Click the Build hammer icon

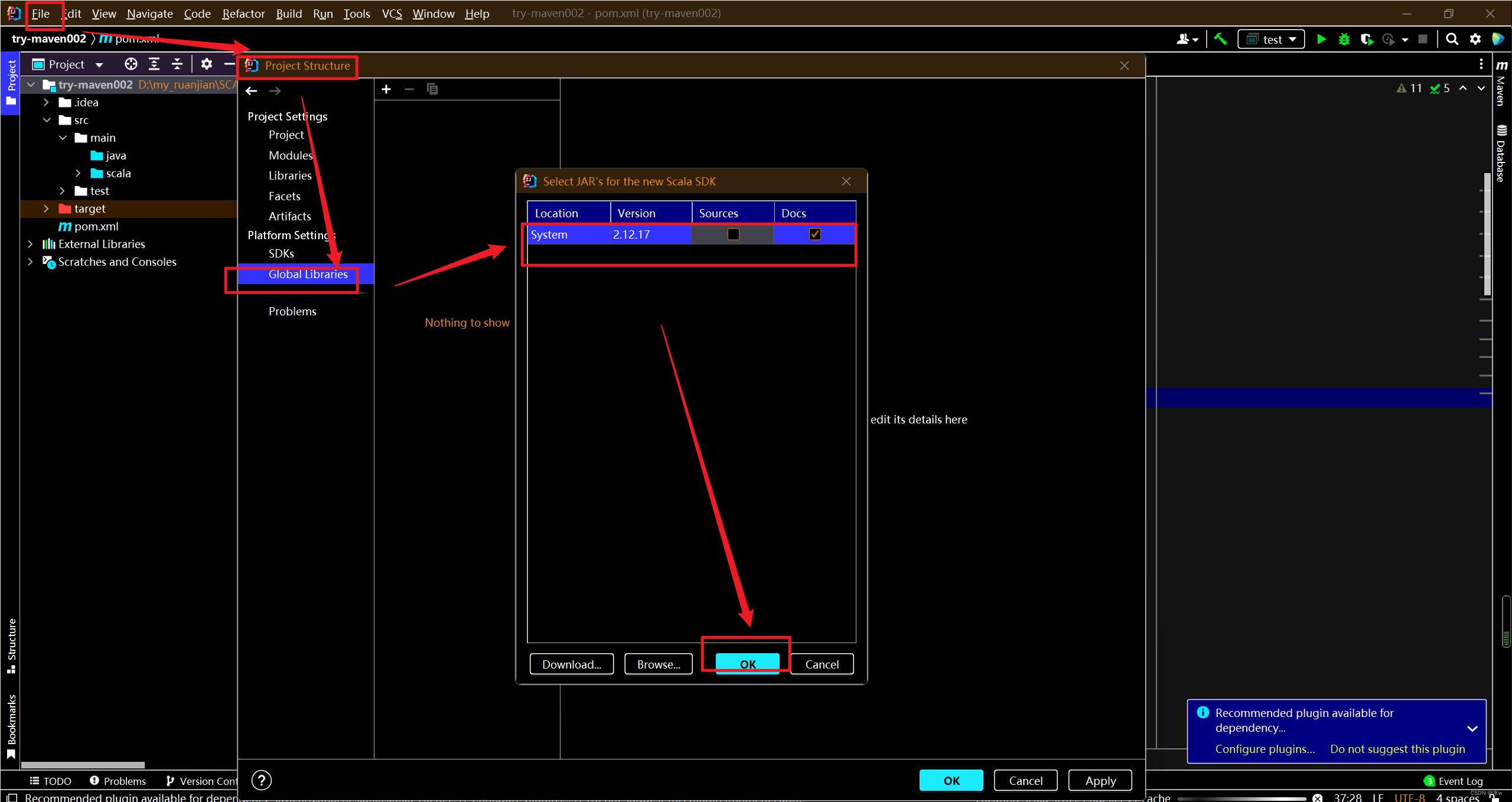click(x=1220, y=40)
